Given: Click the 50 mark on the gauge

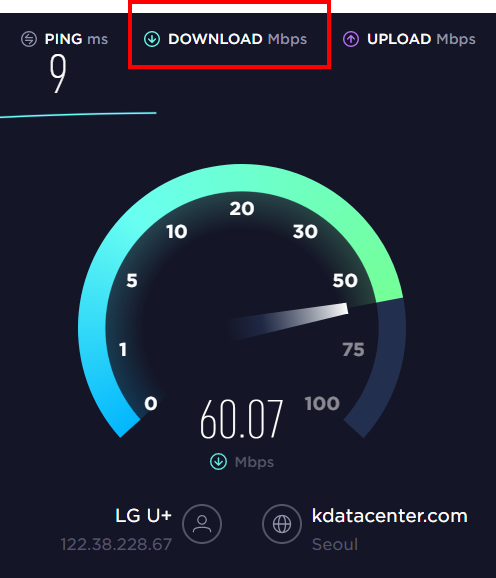Looking at the screenshot, I should pyautogui.click(x=345, y=281).
